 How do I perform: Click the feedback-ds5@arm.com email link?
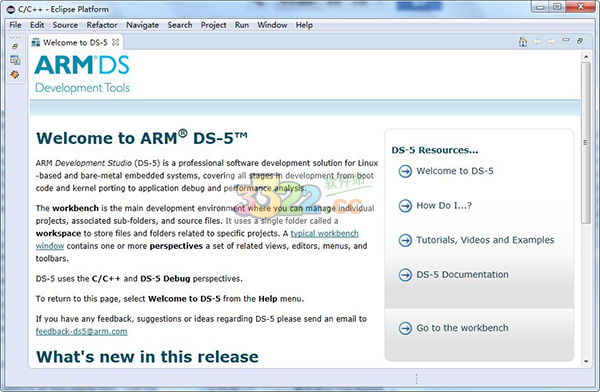(x=82, y=332)
